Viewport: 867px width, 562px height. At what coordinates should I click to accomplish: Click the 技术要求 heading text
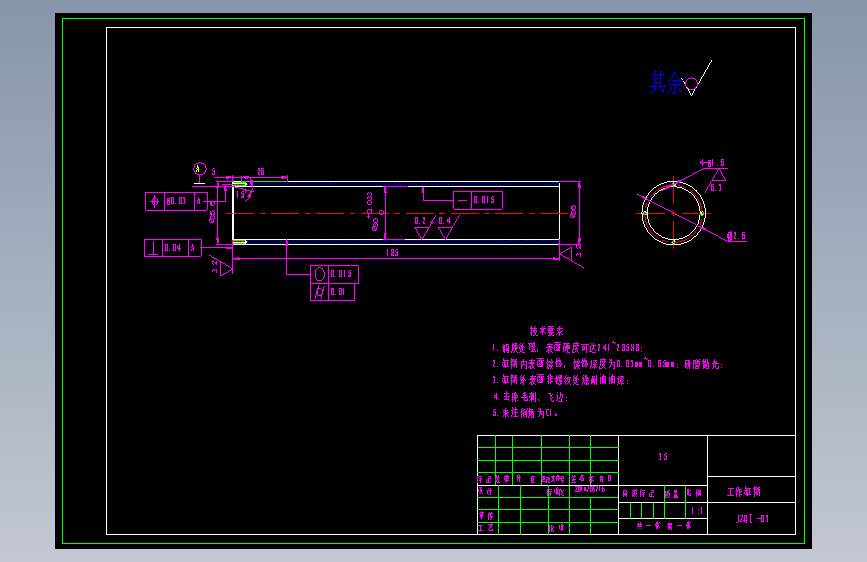546,331
